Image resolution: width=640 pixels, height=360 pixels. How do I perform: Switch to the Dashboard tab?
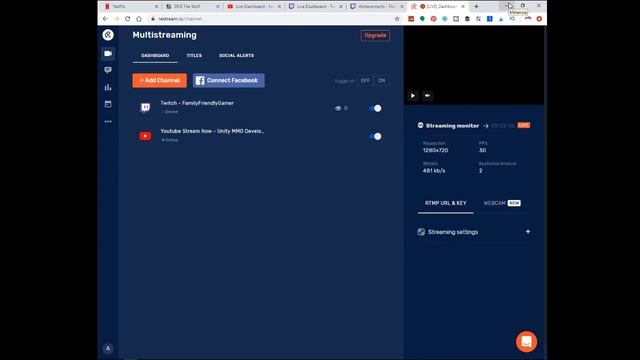155,56
